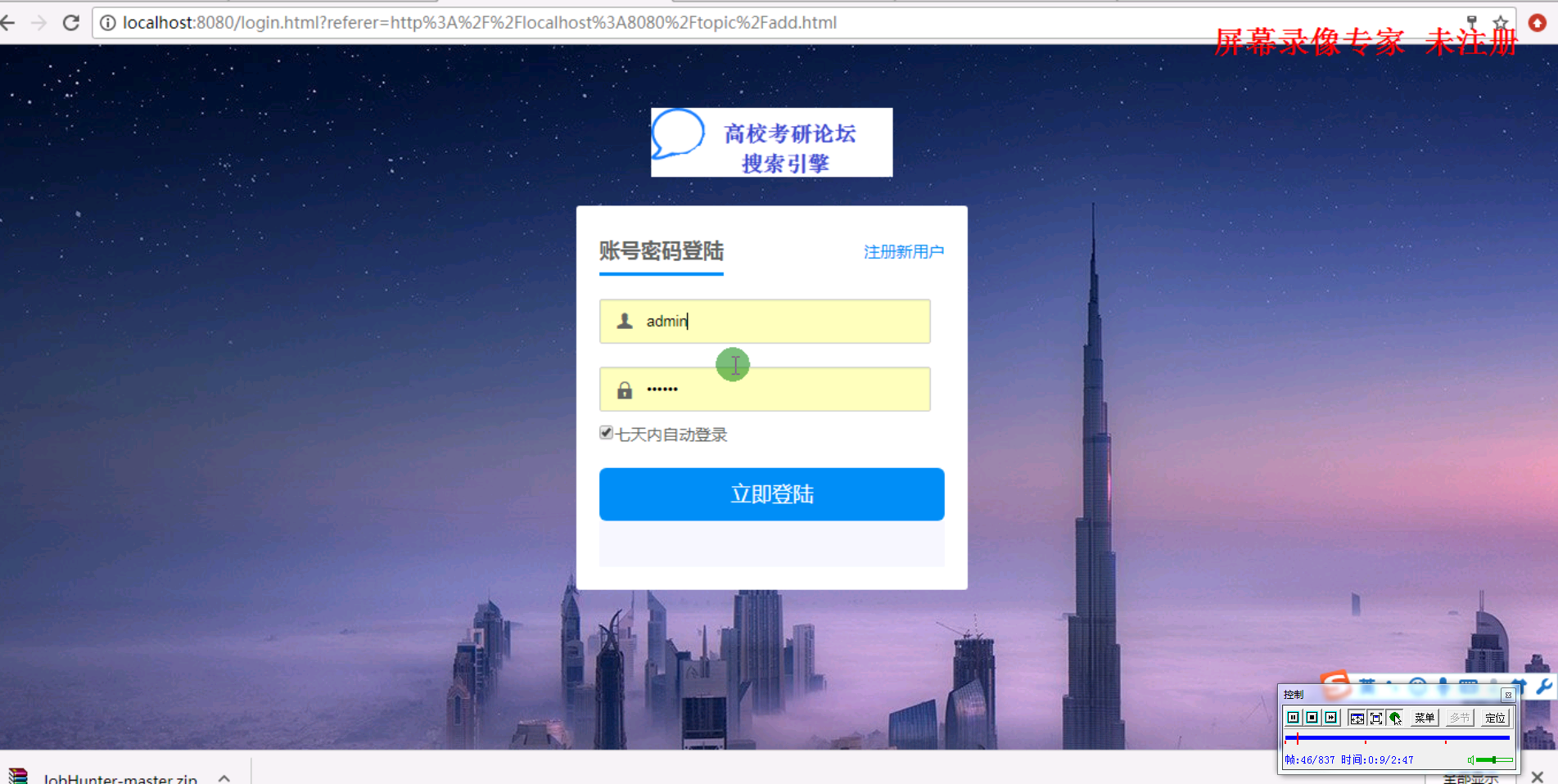Click the fit-width window icon in 控制 panel

click(1357, 718)
